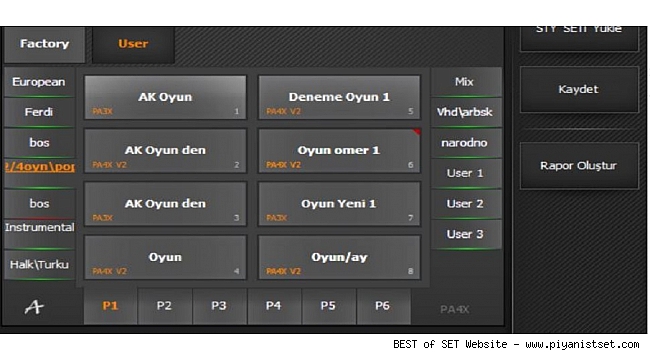Go to page P5
The height and width of the screenshot is (360, 650).
pos(328,306)
